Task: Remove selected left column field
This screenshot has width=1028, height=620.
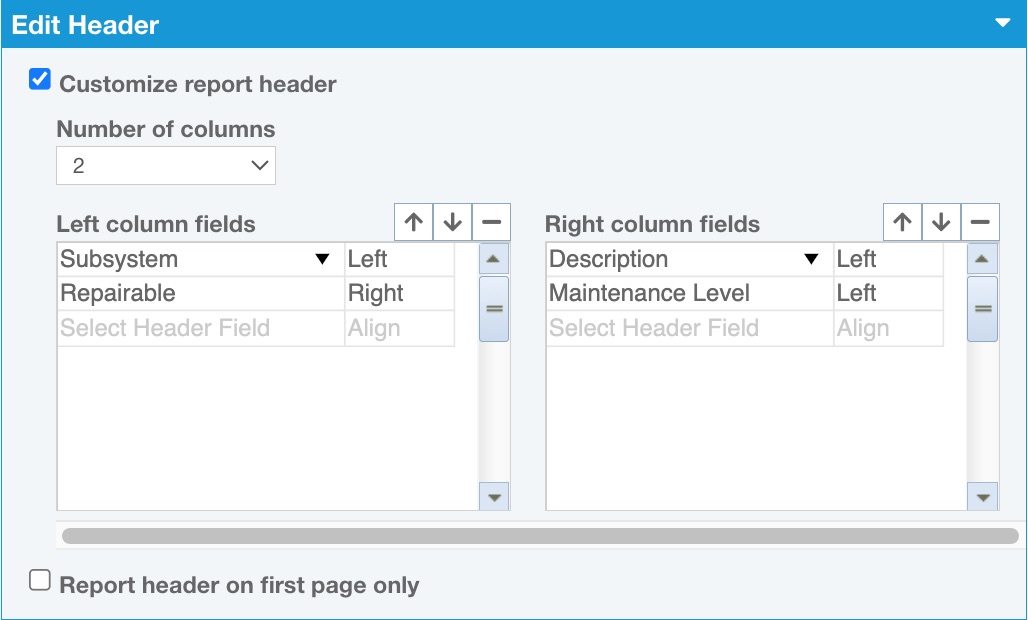Action: 491,223
